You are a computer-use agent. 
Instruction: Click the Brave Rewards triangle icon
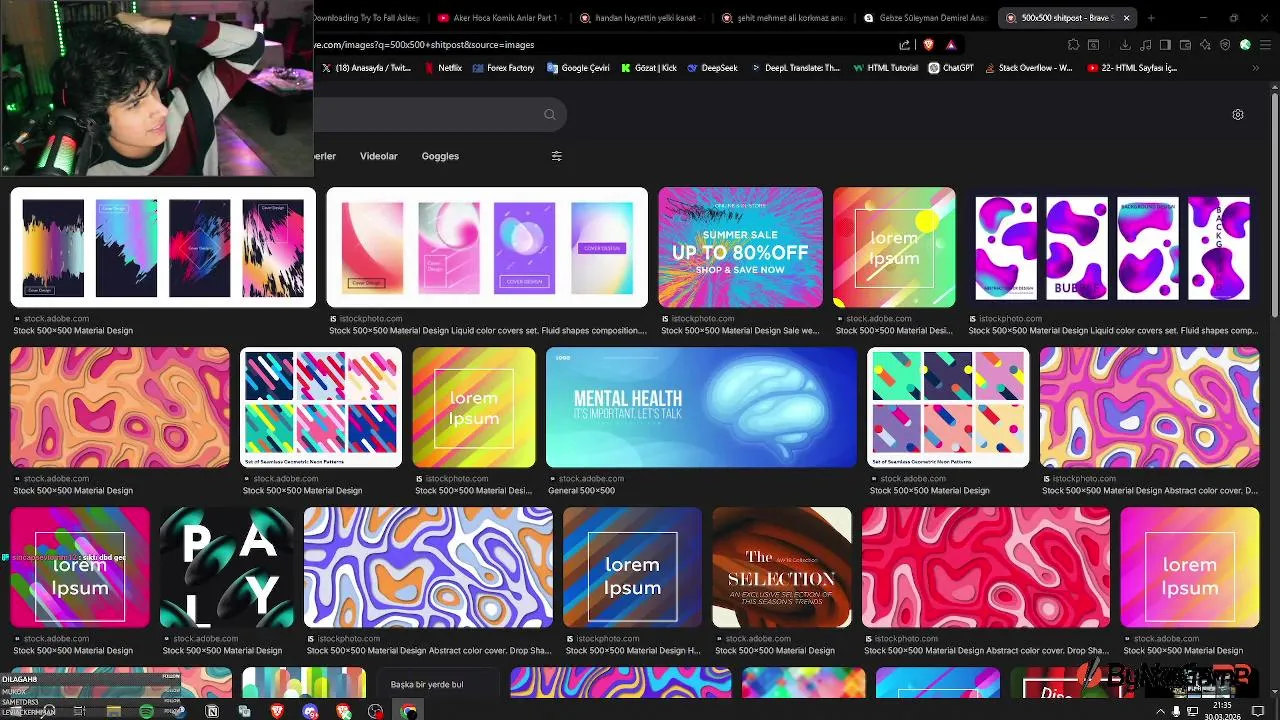click(x=950, y=45)
